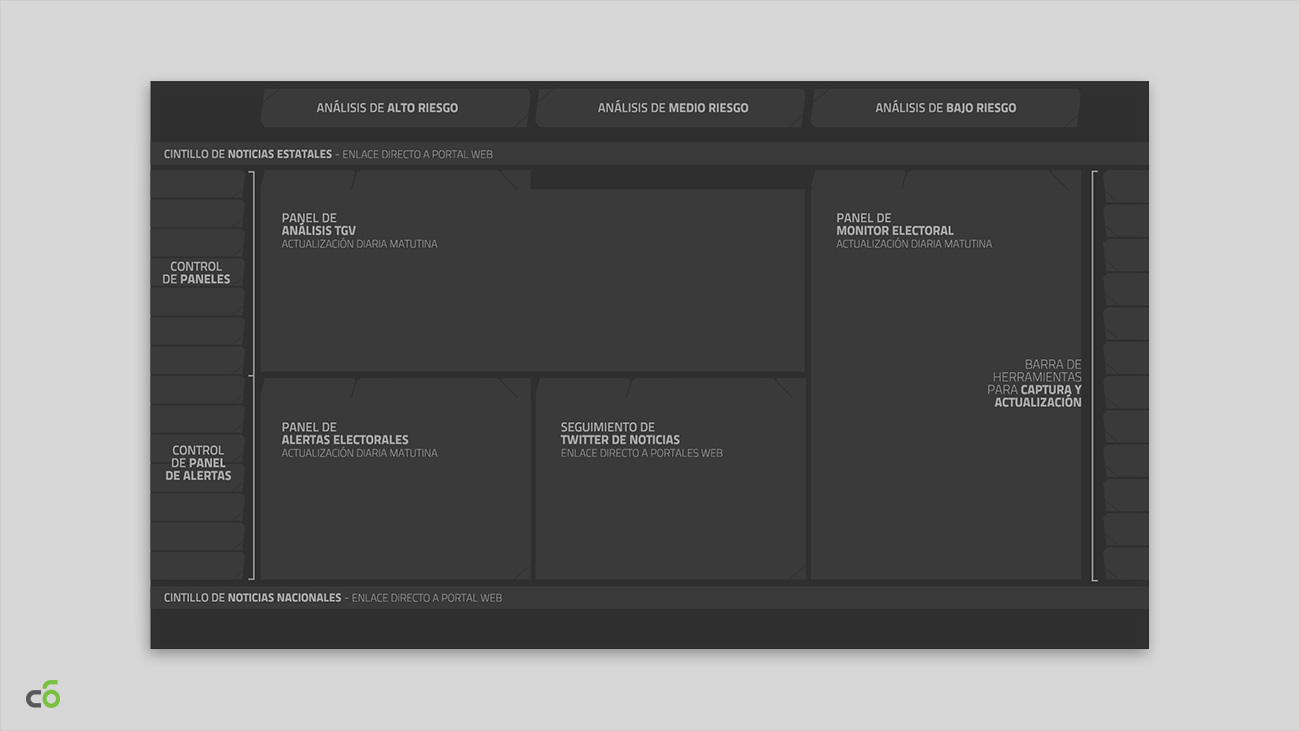The width and height of the screenshot is (1300, 731).
Task: Click the corner resize handle of Alertas Electorales panel
Action: [521, 573]
